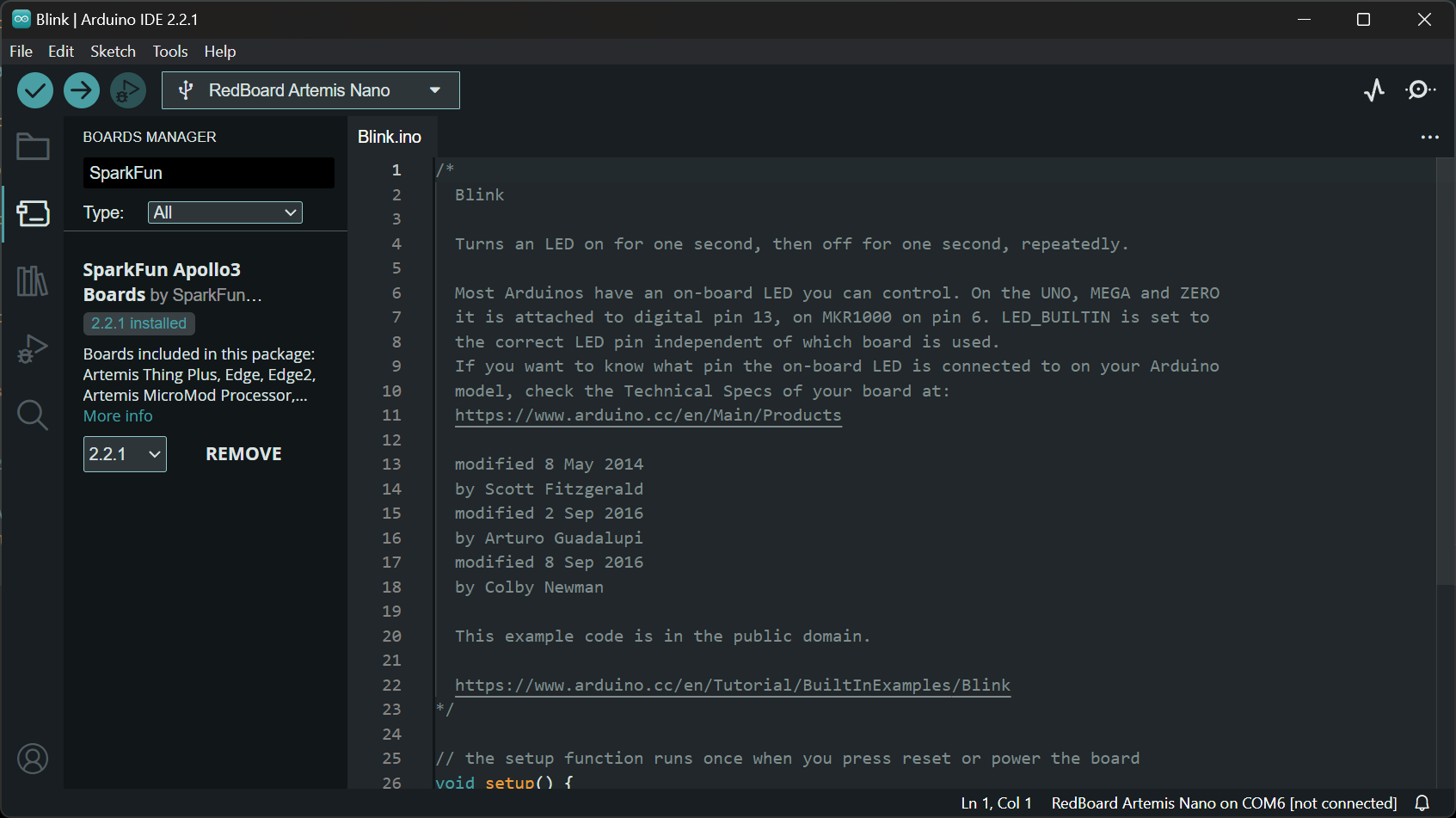Screen dimensions: 1456x818
Task: Click REMOVE for SparkFun Apollo3 Boards
Action: coord(243,454)
